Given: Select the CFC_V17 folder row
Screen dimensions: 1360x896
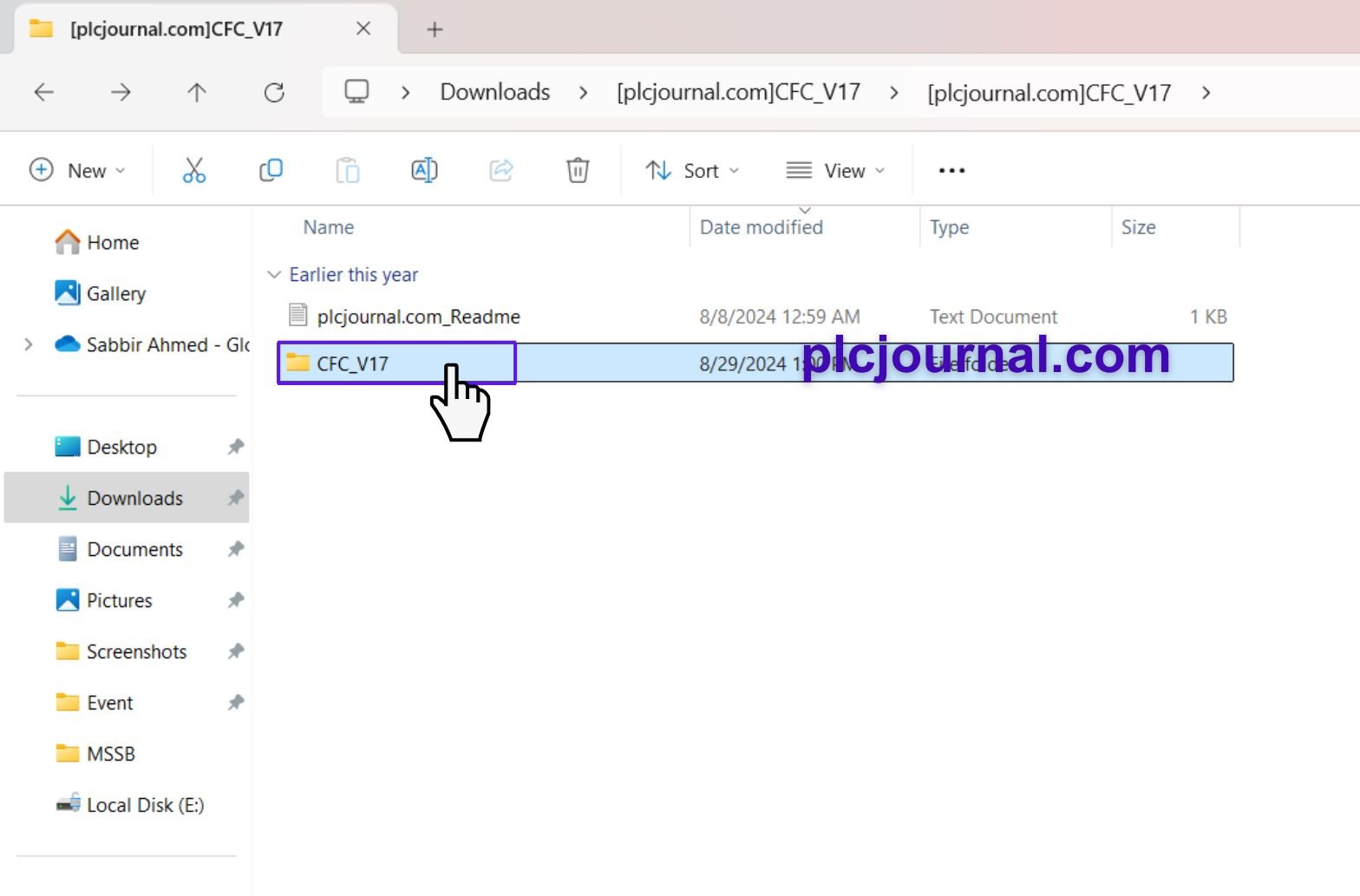Looking at the screenshot, I should [x=755, y=363].
